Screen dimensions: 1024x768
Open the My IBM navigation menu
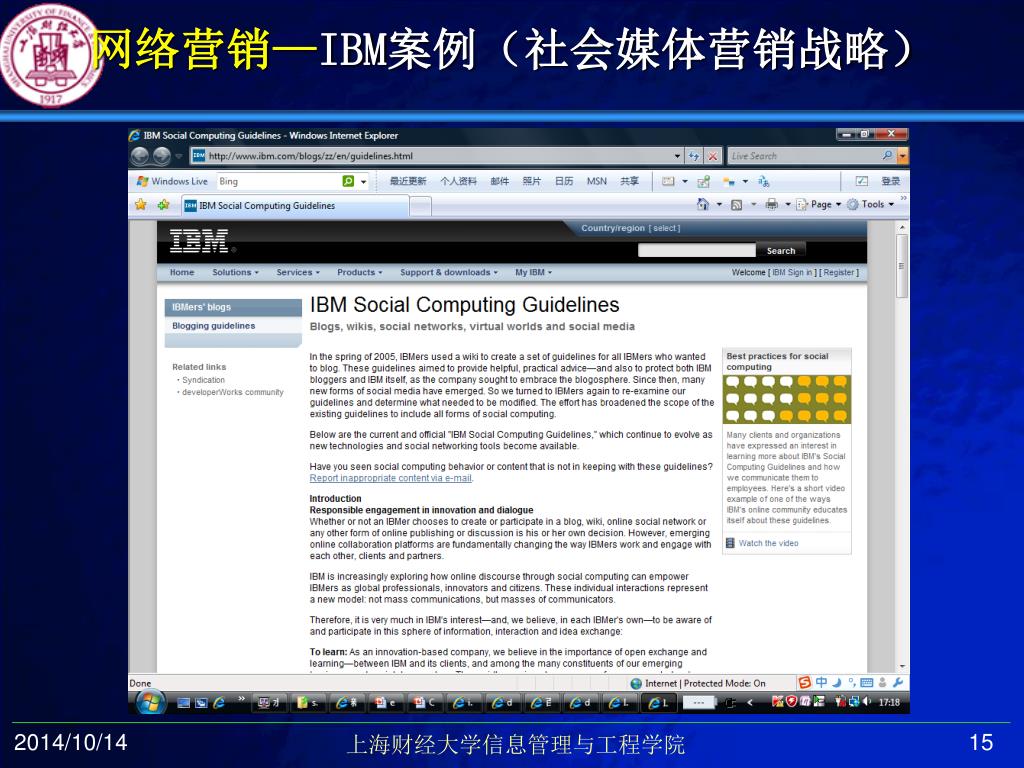[533, 272]
